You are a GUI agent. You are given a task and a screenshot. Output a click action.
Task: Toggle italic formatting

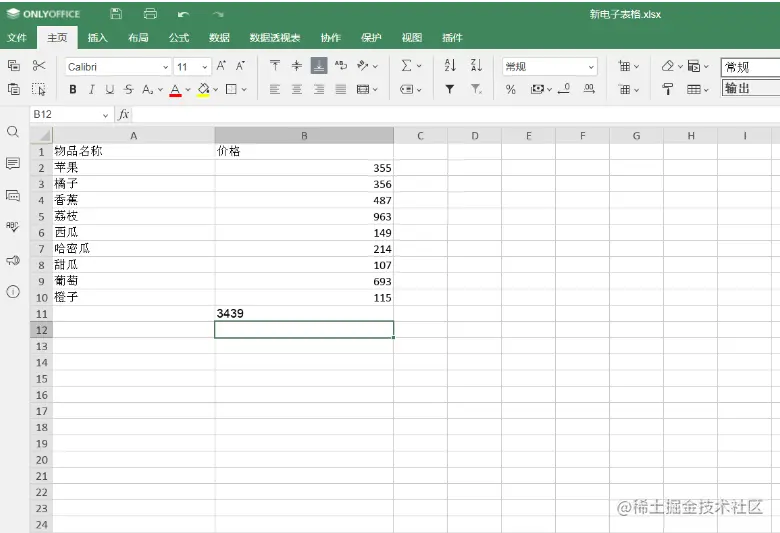(x=92, y=90)
